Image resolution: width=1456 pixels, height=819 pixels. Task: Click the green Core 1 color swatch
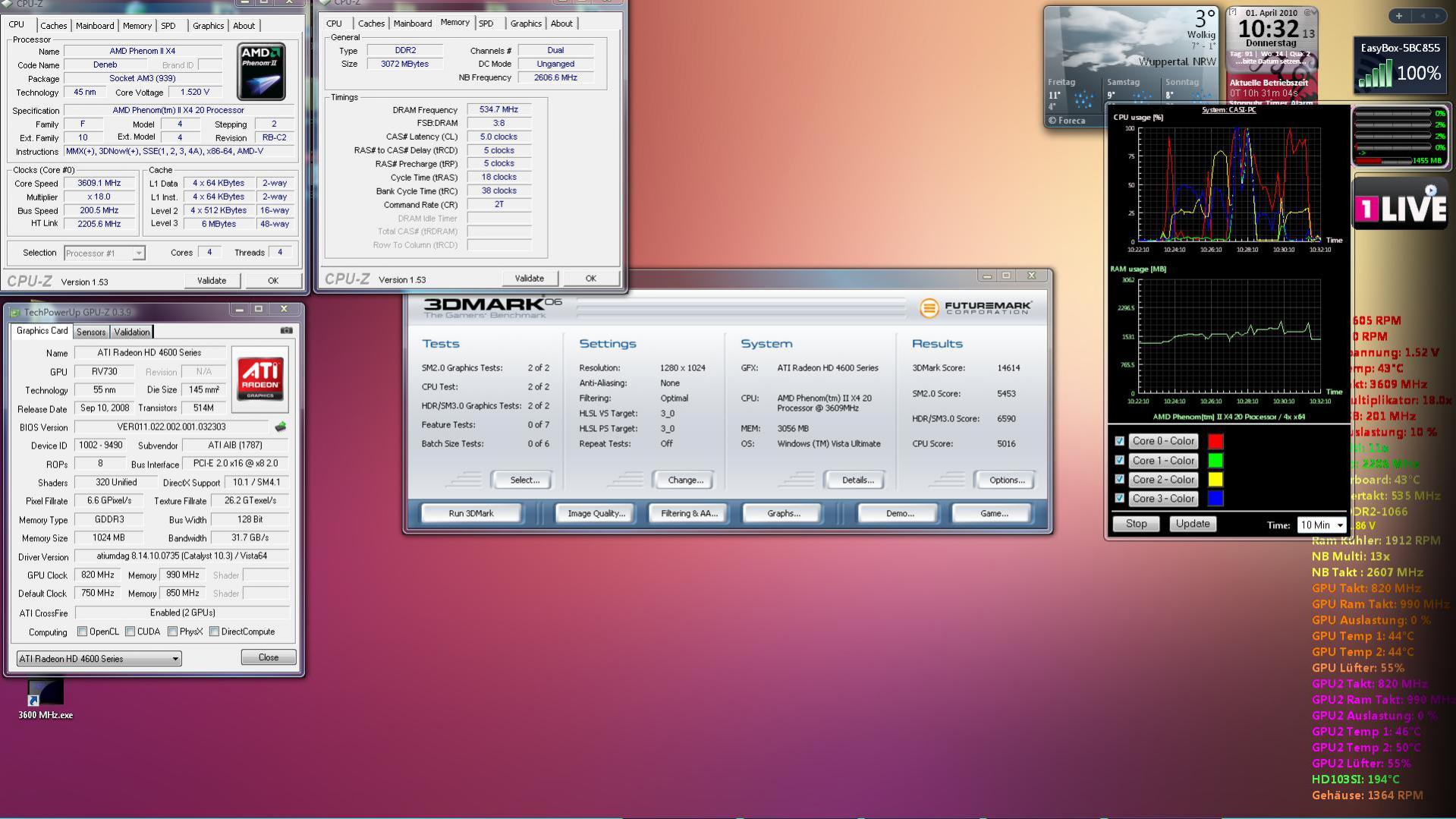coord(1215,461)
